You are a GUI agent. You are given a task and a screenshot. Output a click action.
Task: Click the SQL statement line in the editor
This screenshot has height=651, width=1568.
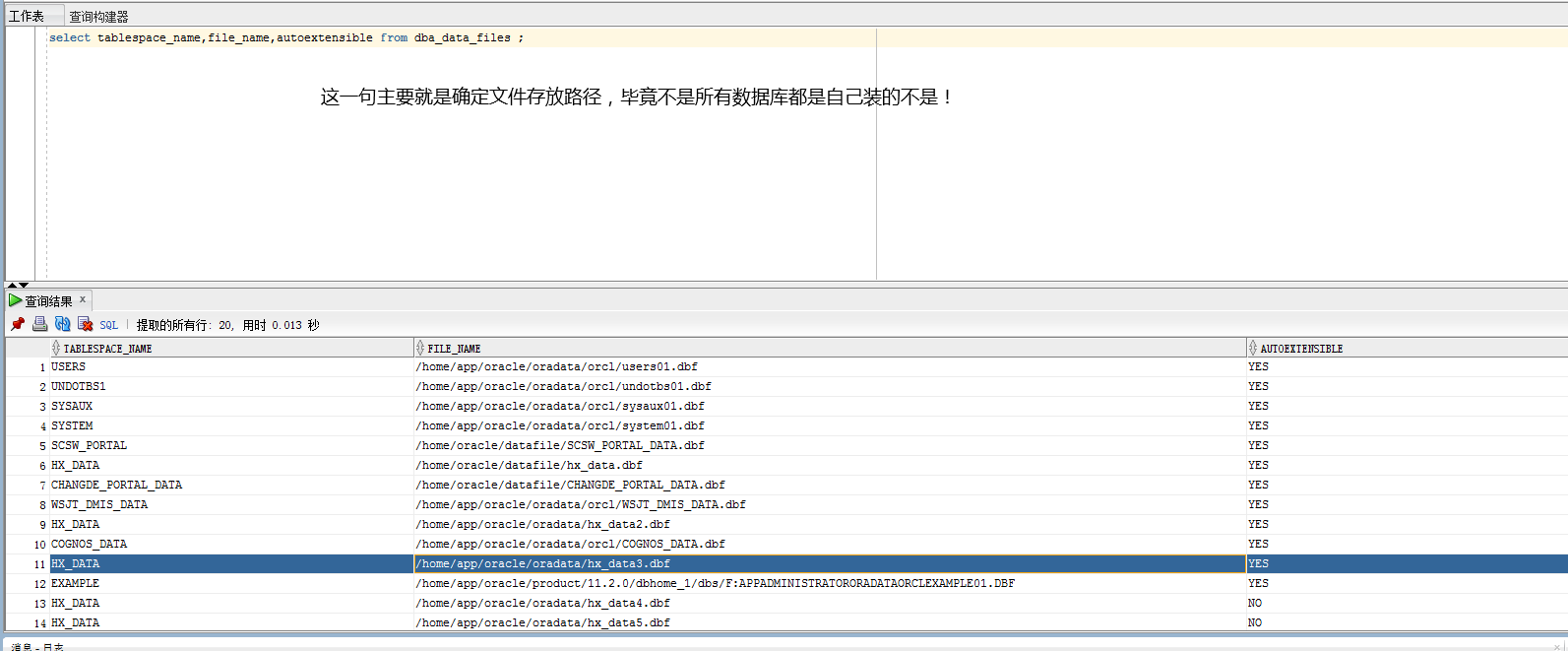pos(286,37)
